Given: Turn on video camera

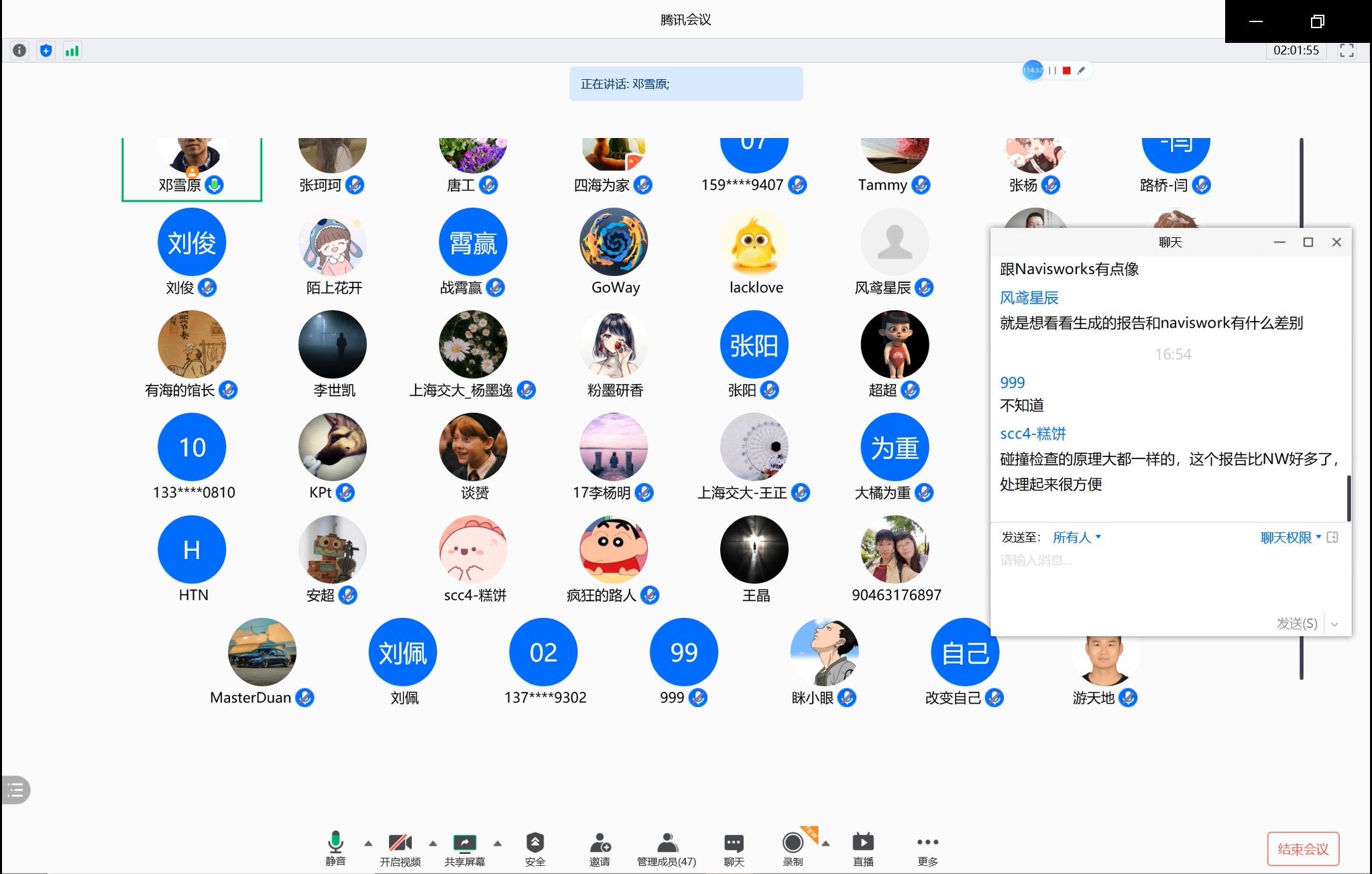Looking at the screenshot, I should (x=400, y=843).
